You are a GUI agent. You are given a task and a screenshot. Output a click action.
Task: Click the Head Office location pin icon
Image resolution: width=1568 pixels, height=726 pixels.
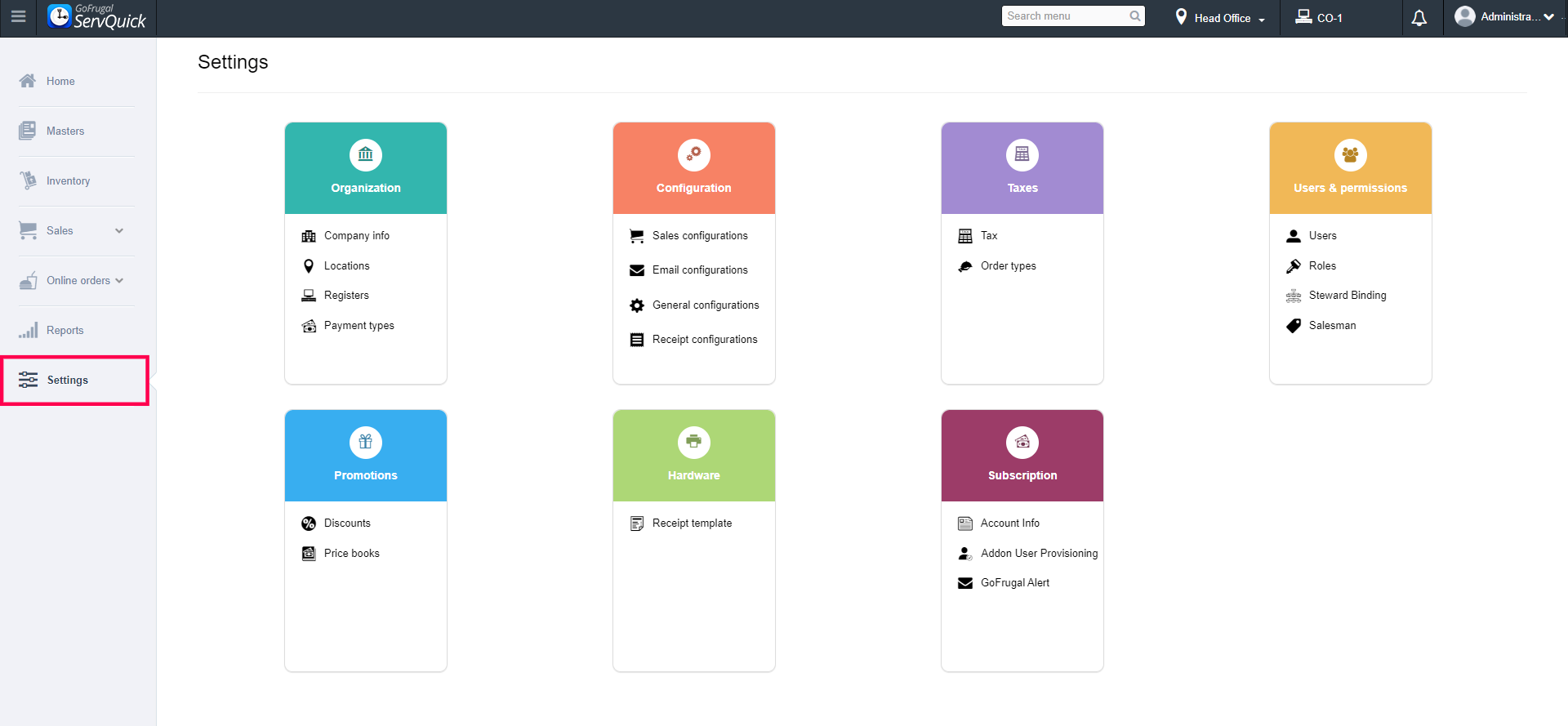click(1181, 17)
